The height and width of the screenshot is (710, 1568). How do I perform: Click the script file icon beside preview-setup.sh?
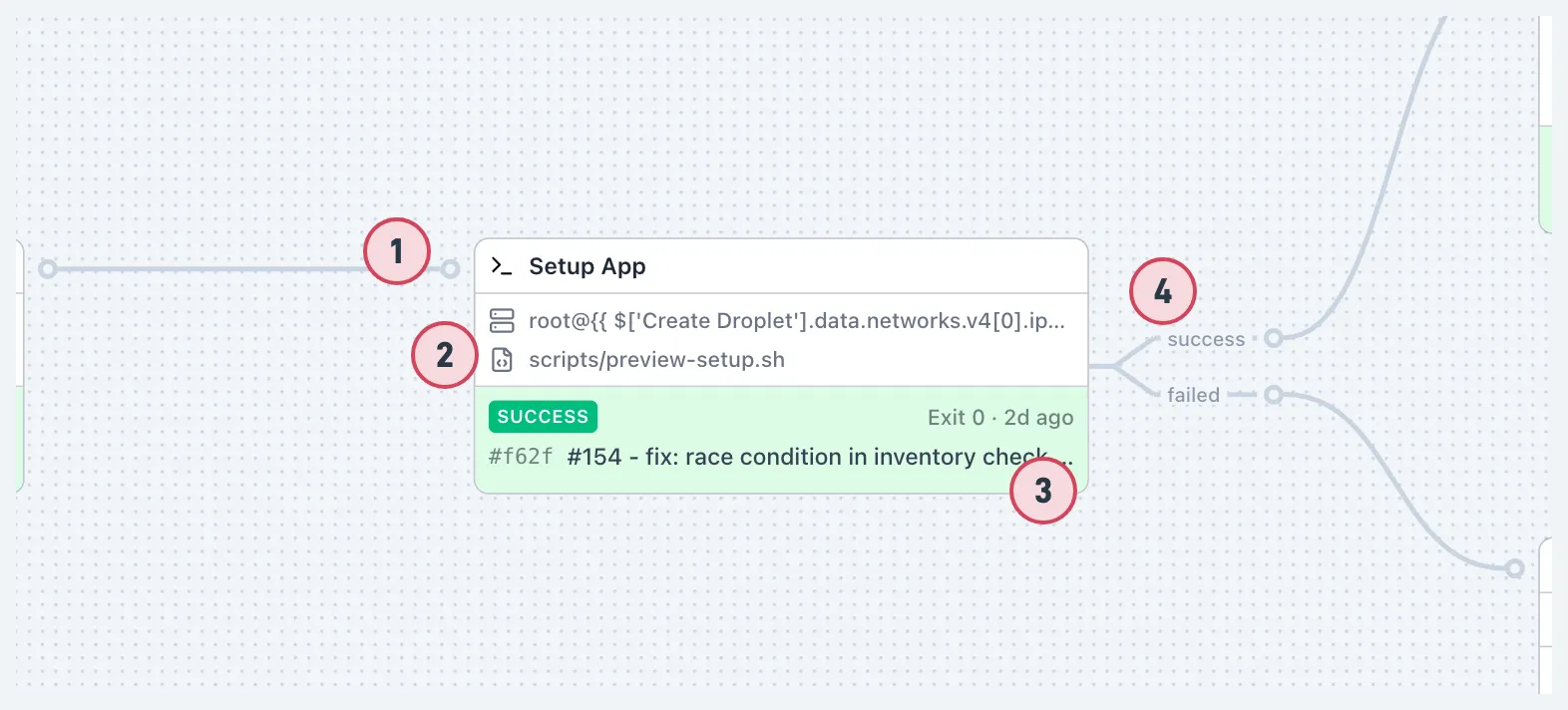[502, 360]
